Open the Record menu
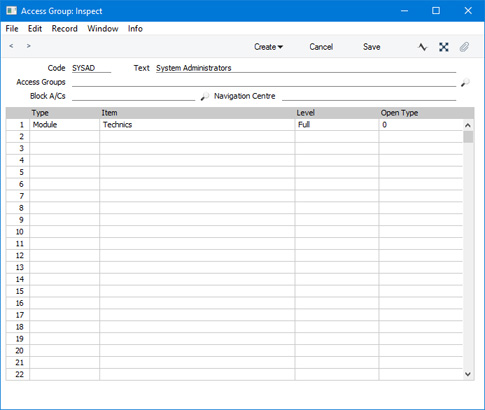Viewport: 485px width, 410px height. pos(64,29)
